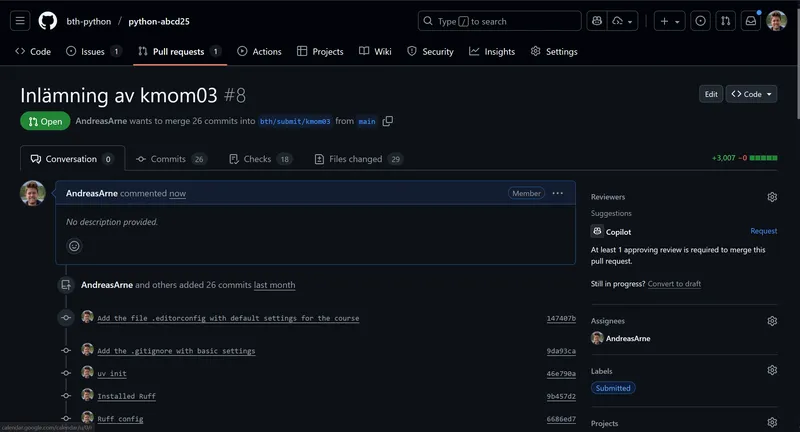Image resolution: width=800 pixels, height=432 pixels.
Task: Open the Assignees gear settings
Action: (x=772, y=321)
